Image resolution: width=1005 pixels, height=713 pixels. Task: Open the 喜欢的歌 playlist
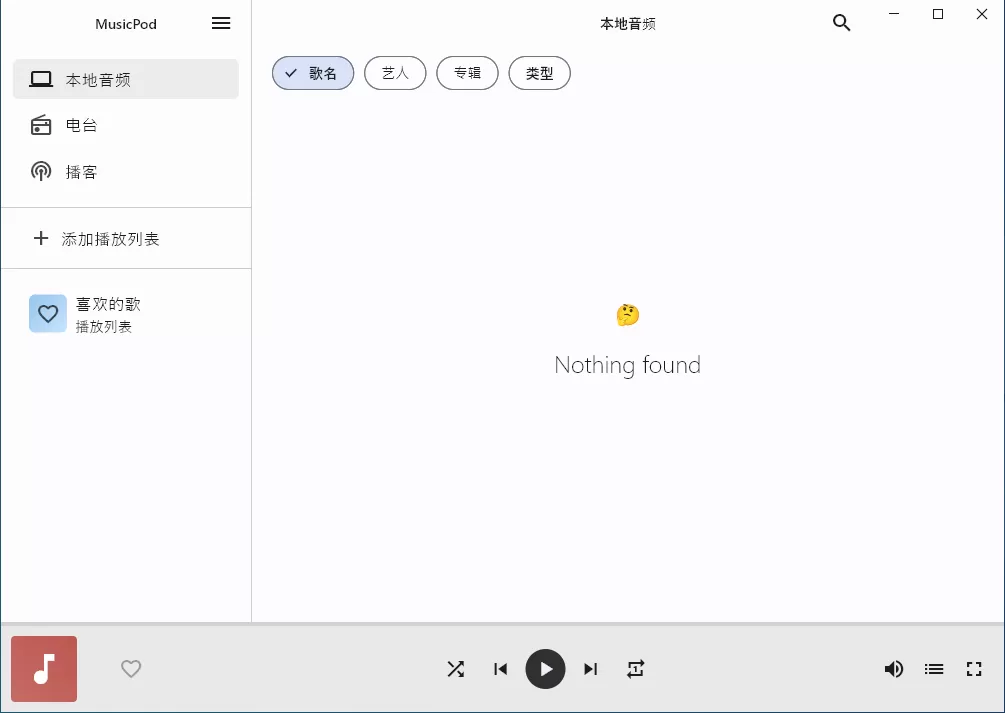(x=108, y=313)
